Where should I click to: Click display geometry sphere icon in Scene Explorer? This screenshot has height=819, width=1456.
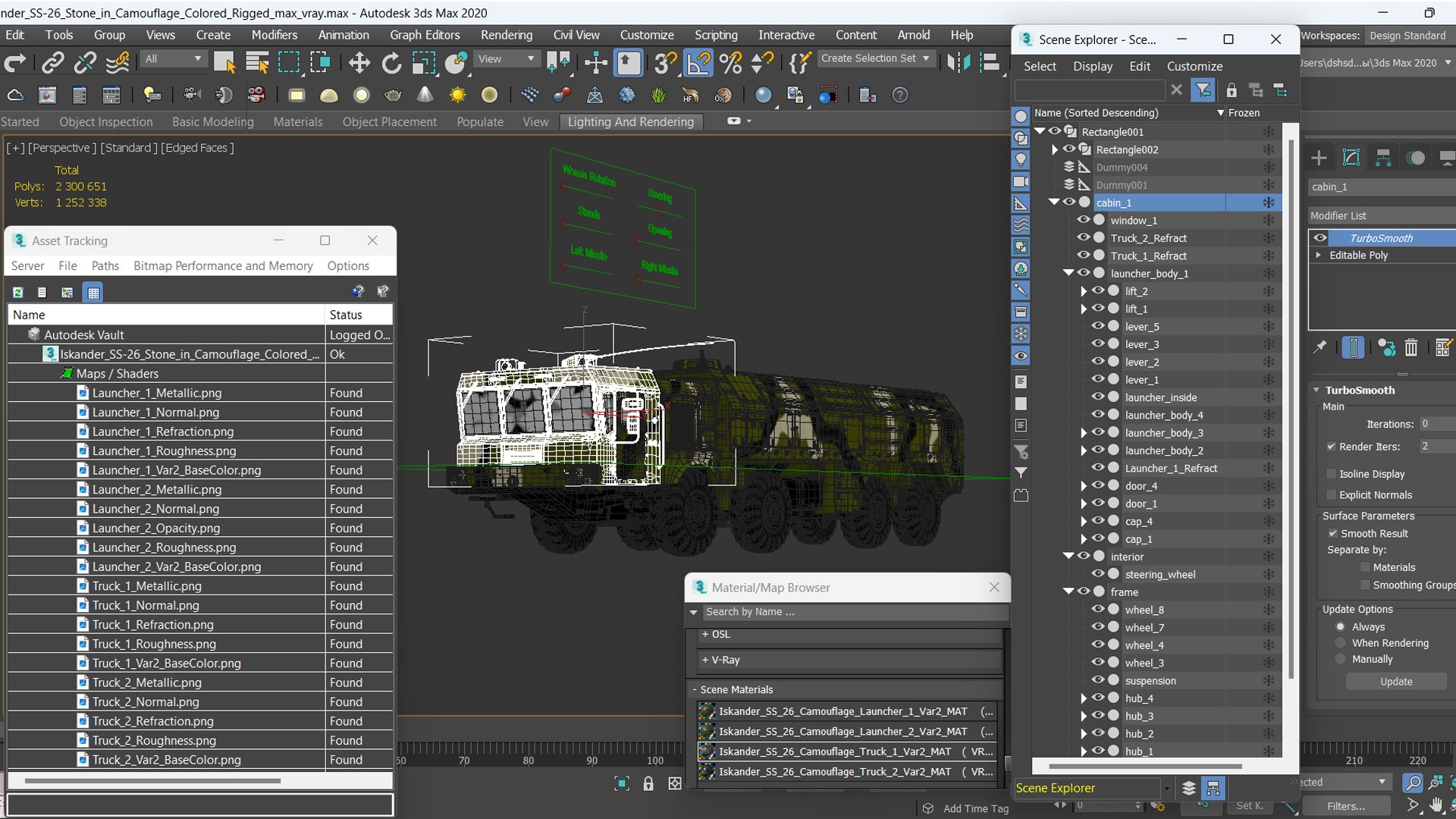[1021, 116]
